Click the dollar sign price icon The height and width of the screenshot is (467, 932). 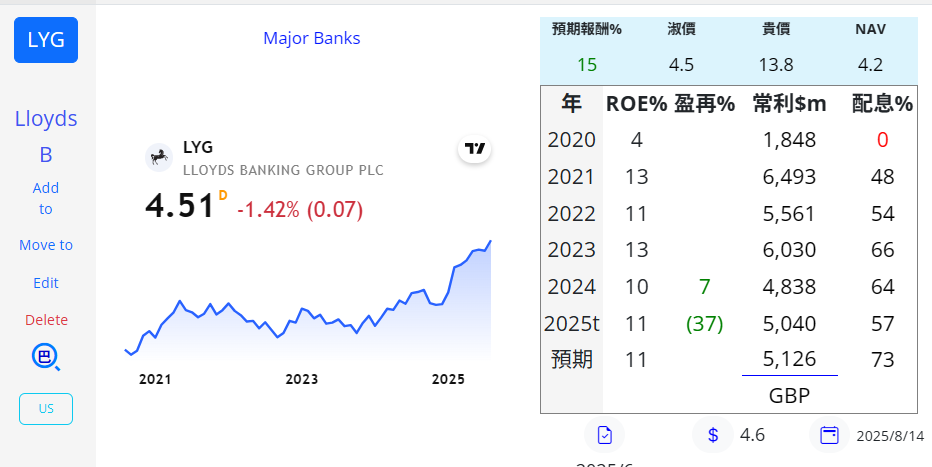click(x=713, y=436)
